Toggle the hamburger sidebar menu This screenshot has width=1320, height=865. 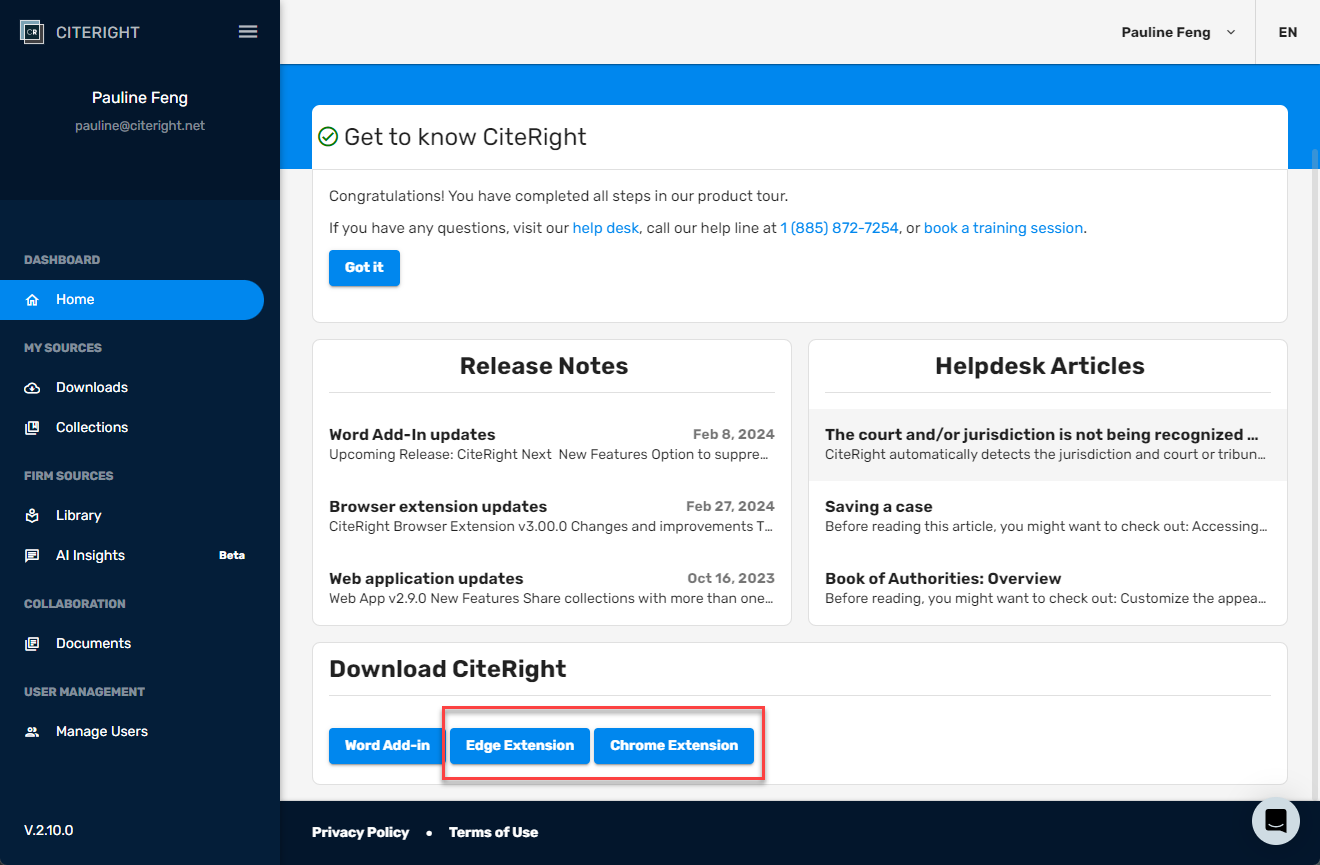coord(248,32)
